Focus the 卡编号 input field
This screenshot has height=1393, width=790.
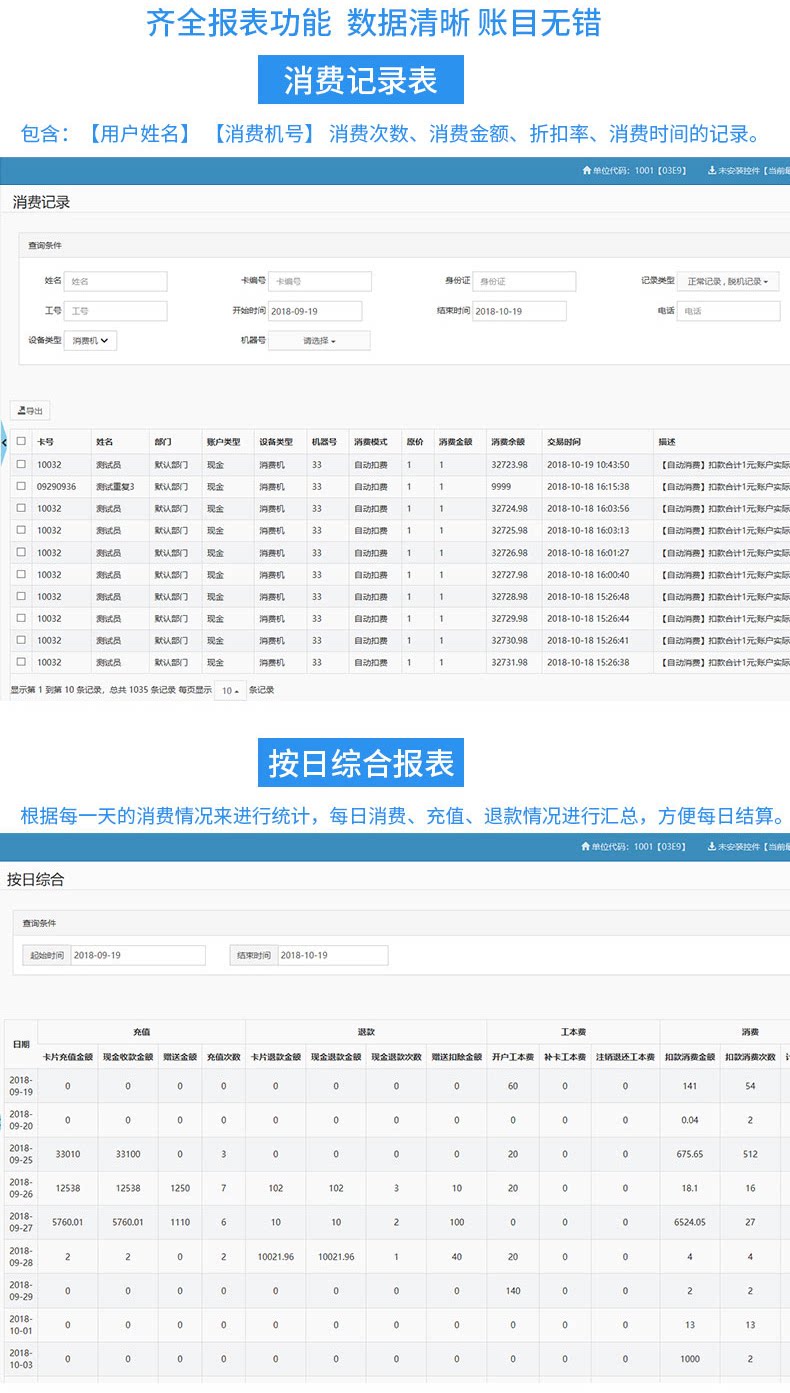[x=320, y=282]
